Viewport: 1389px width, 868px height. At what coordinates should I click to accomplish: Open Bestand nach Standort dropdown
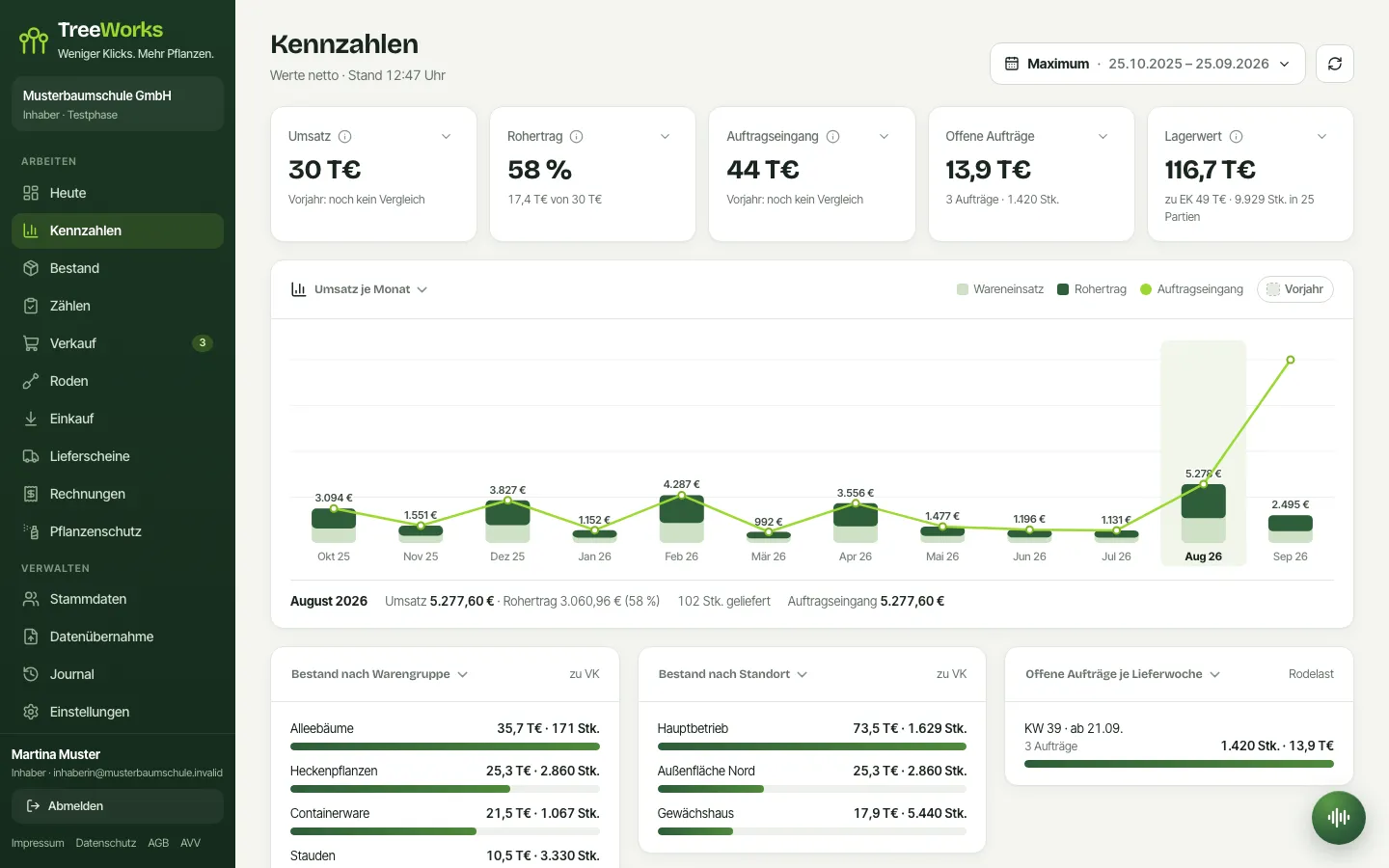click(733, 674)
